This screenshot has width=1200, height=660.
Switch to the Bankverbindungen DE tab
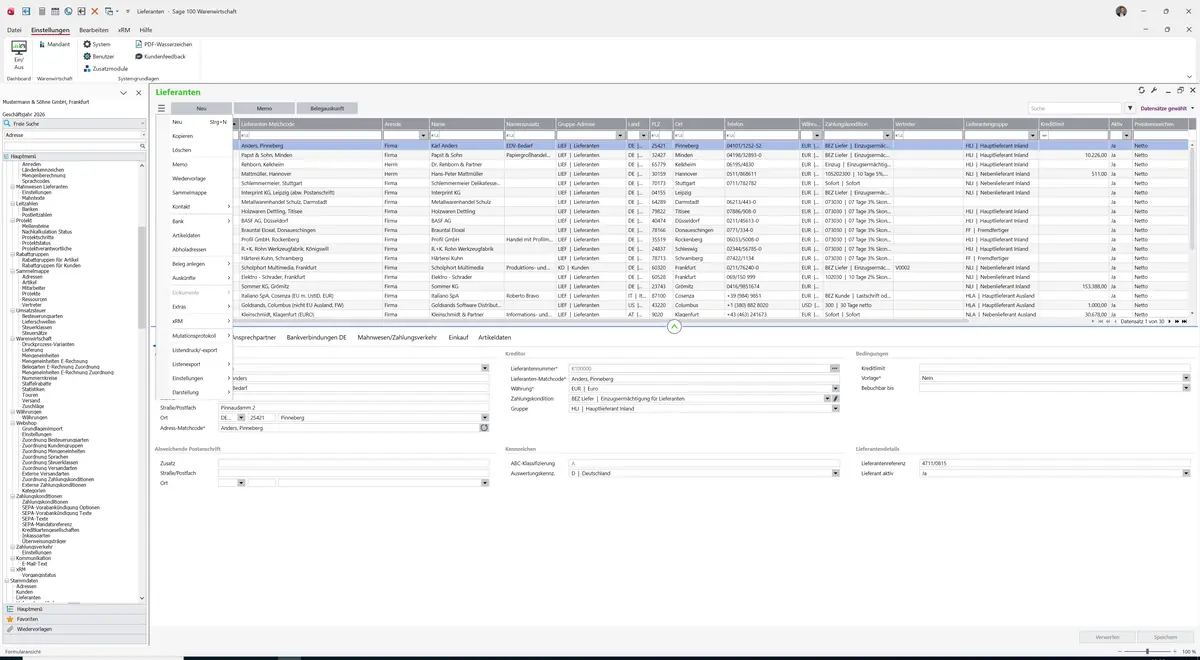(316, 338)
